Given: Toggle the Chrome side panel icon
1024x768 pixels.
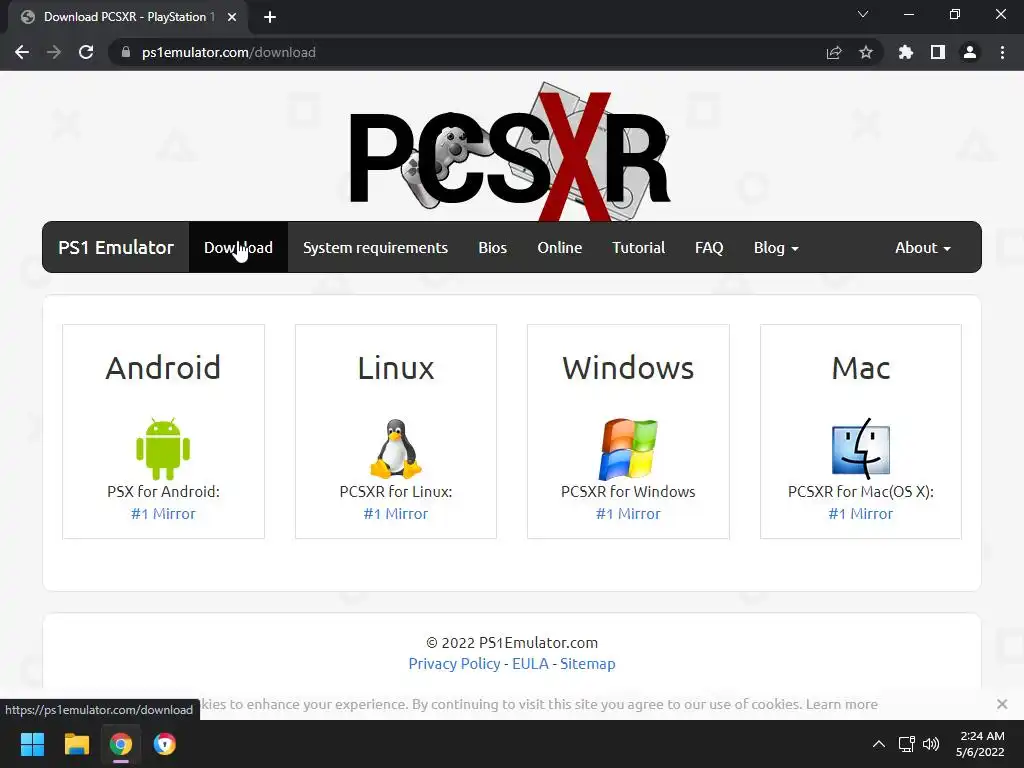Looking at the screenshot, I should [x=938, y=52].
